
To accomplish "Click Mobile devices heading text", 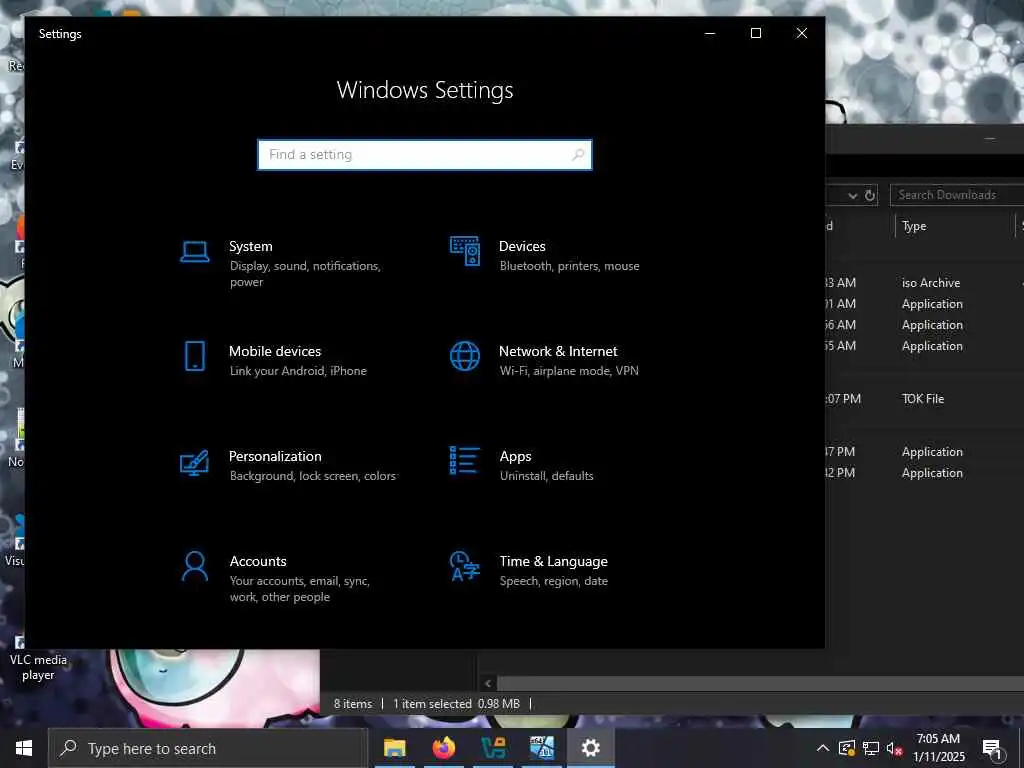I will 275,351.
